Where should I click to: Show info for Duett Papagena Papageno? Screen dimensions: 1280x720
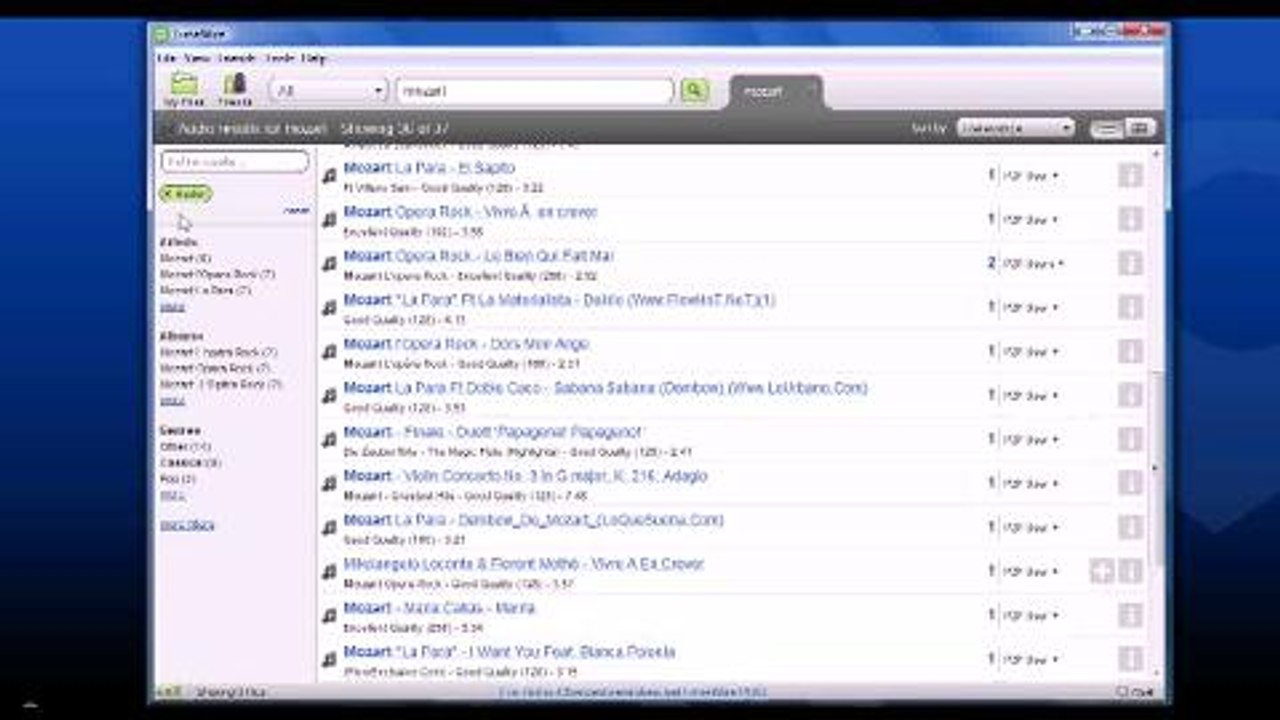(x=1130, y=440)
